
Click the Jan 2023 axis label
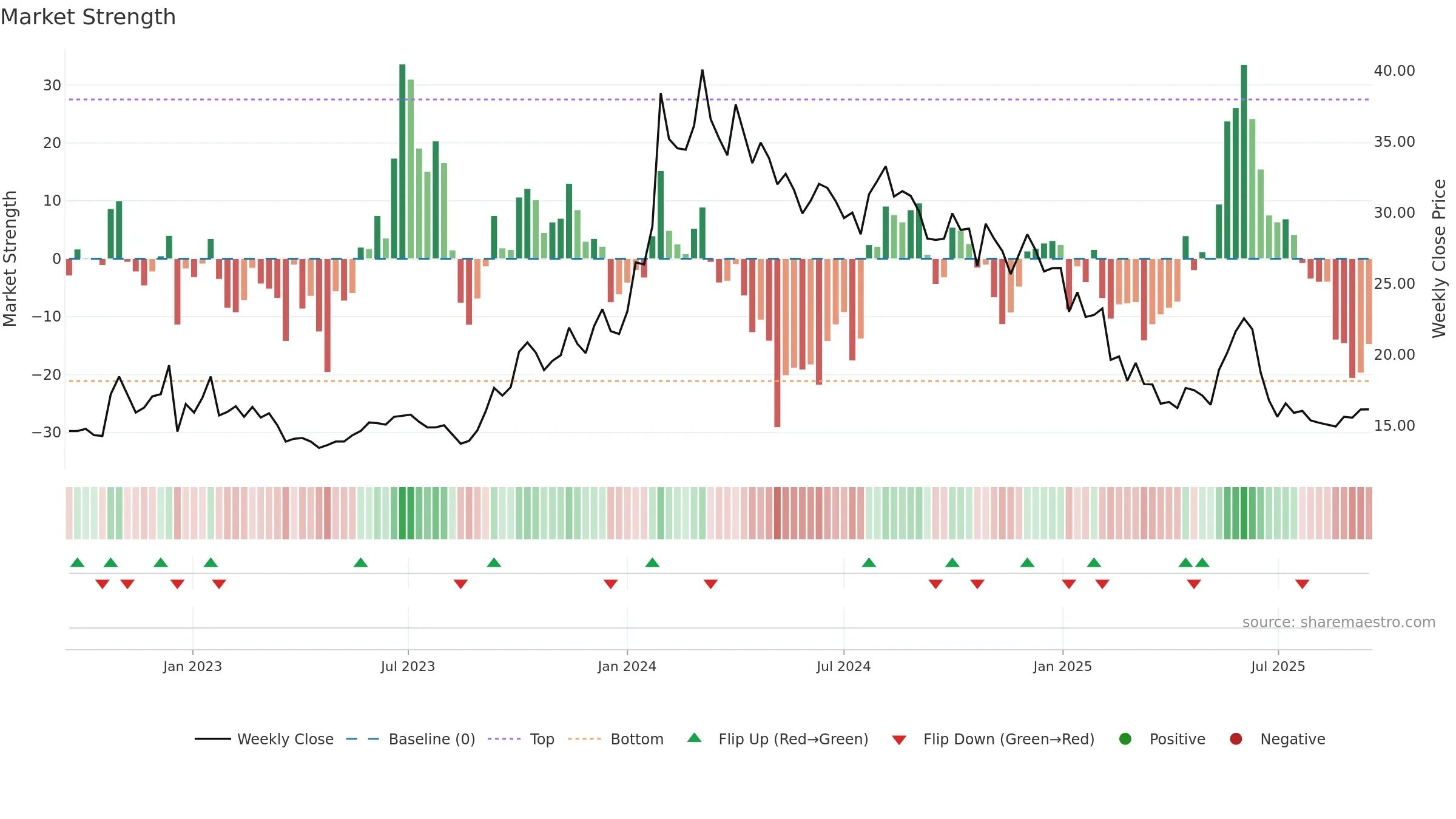(x=192, y=666)
